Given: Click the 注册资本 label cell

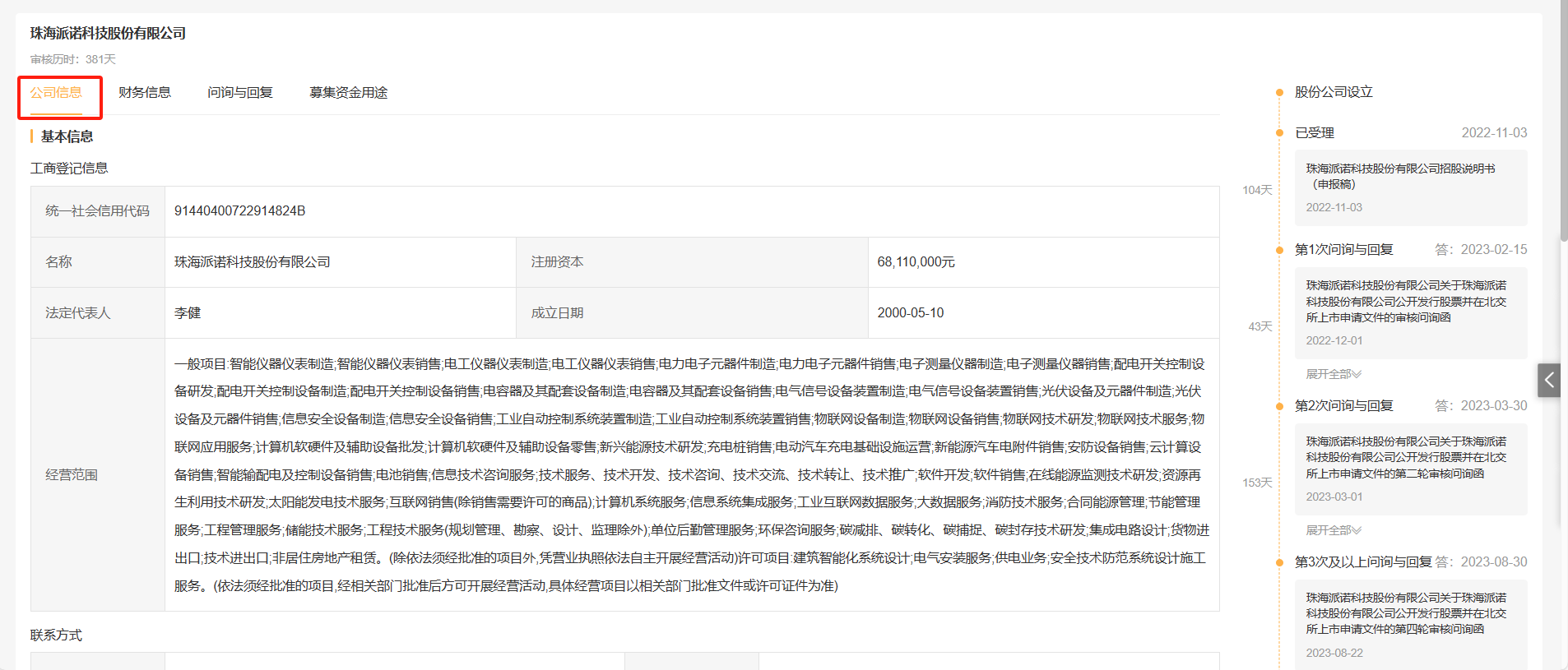Looking at the screenshot, I should point(692,262).
